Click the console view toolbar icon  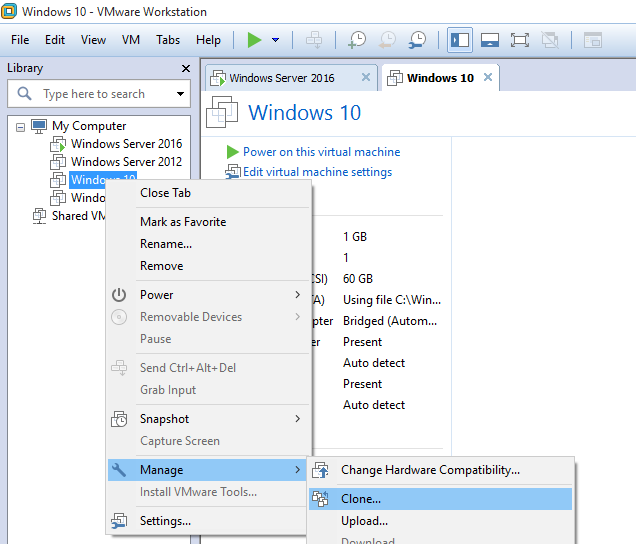click(593, 40)
